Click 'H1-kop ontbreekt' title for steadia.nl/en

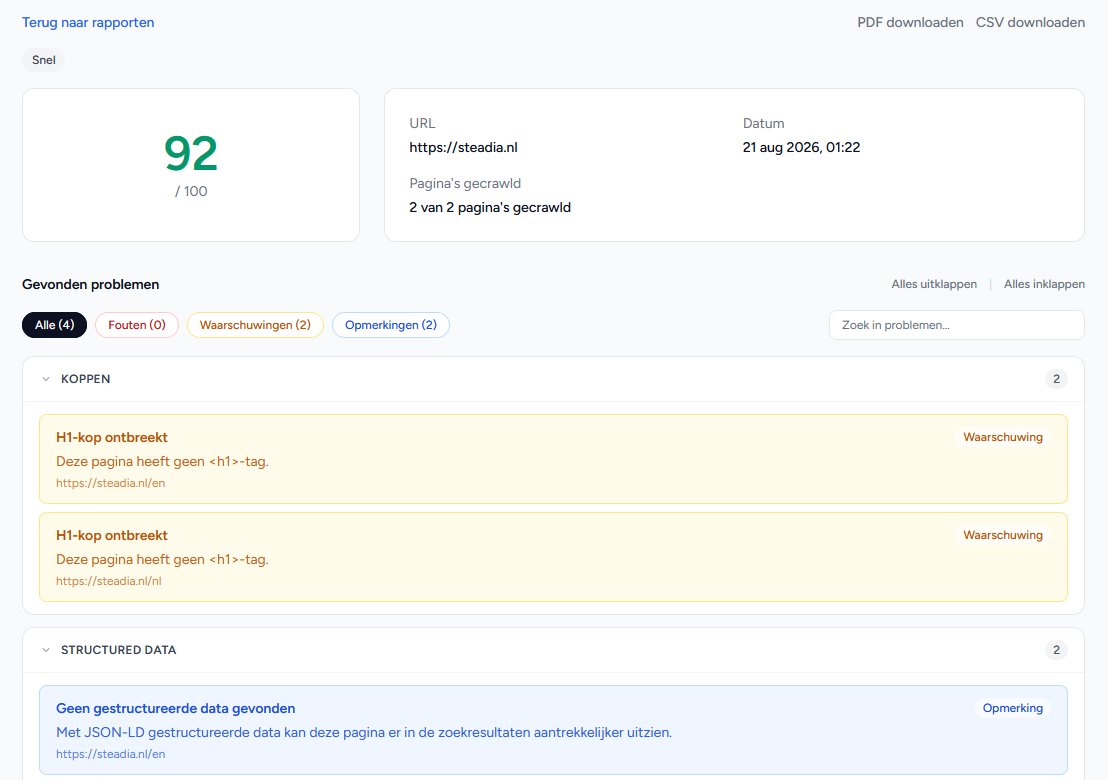(112, 438)
